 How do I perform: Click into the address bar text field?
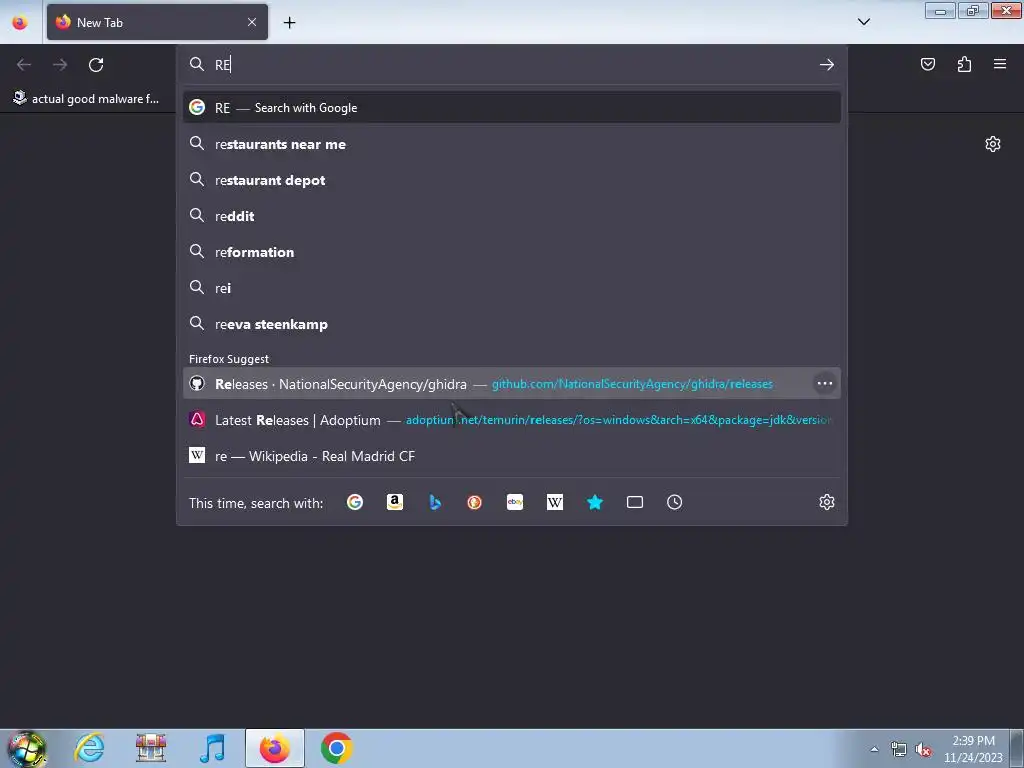513,65
